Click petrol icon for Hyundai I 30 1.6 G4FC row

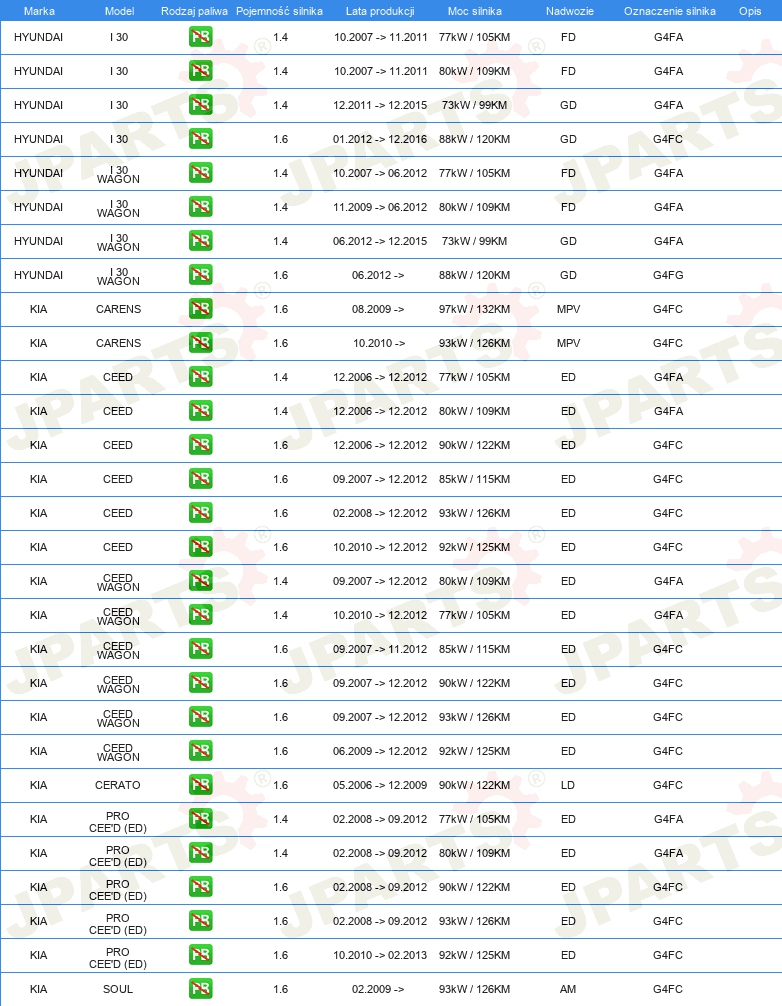click(x=201, y=139)
